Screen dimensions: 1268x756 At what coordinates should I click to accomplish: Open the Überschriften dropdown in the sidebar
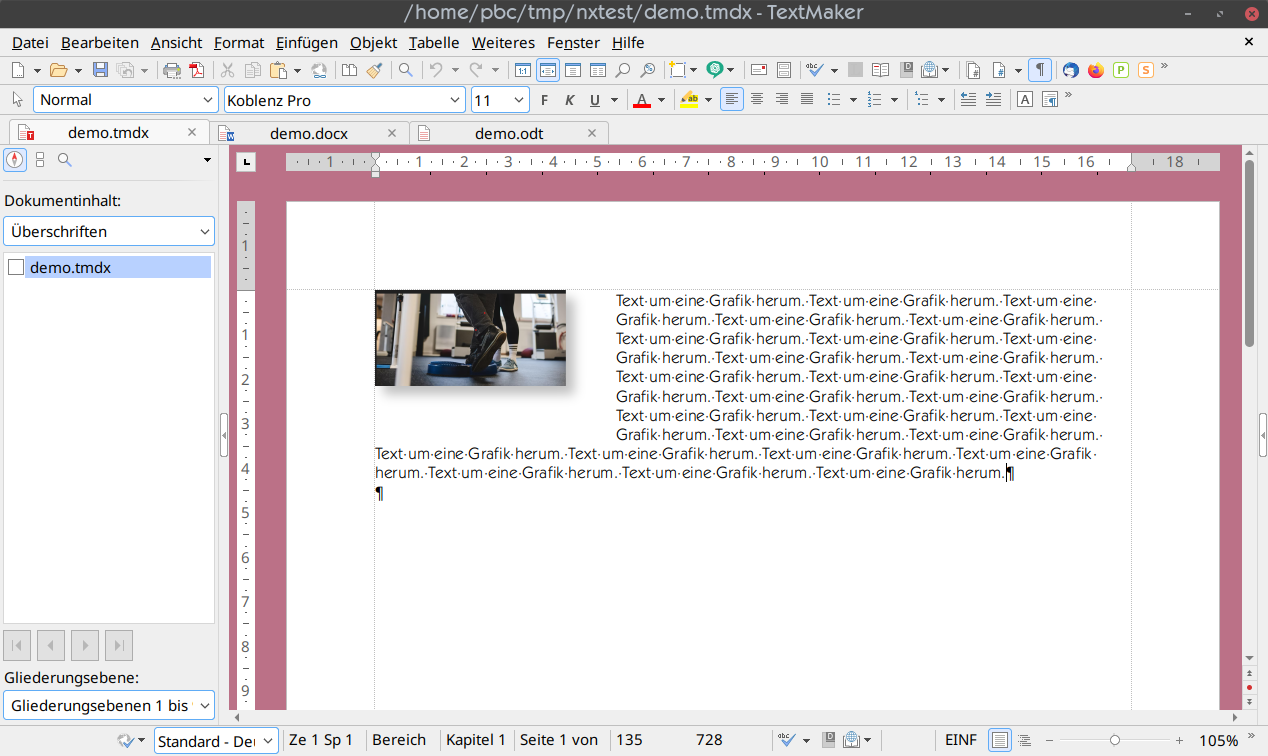click(x=109, y=231)
